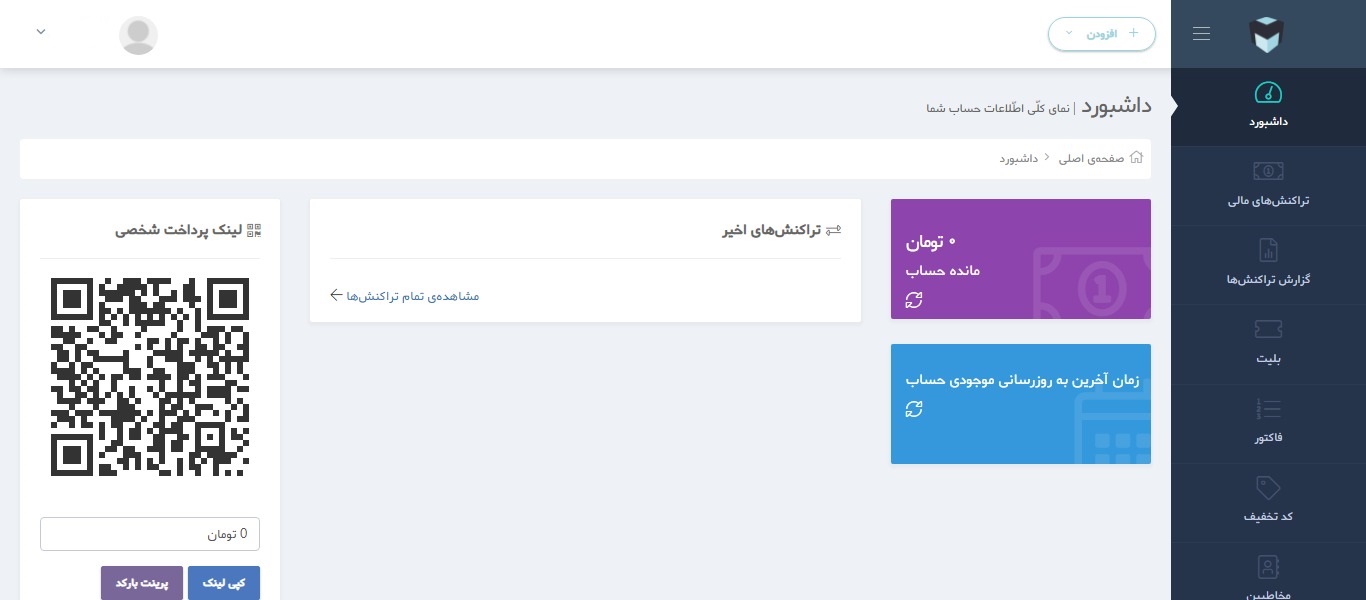The width and height of the screenshot is (1366, 600).
Task: Click the dashboard gauge icon
Action: tap(1268, 93)
